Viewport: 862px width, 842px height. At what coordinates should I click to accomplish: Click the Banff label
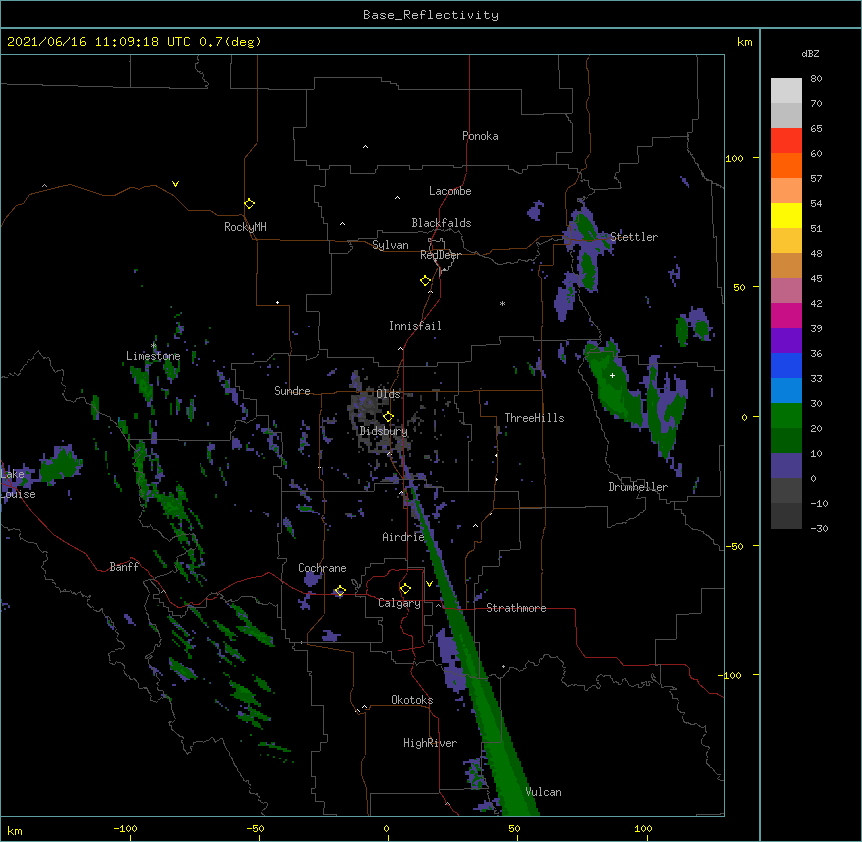124,567
